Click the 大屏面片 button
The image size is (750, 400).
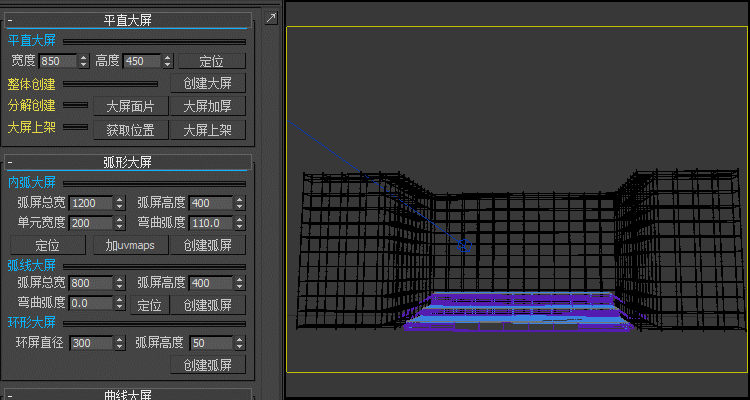[x=131, y=106]
